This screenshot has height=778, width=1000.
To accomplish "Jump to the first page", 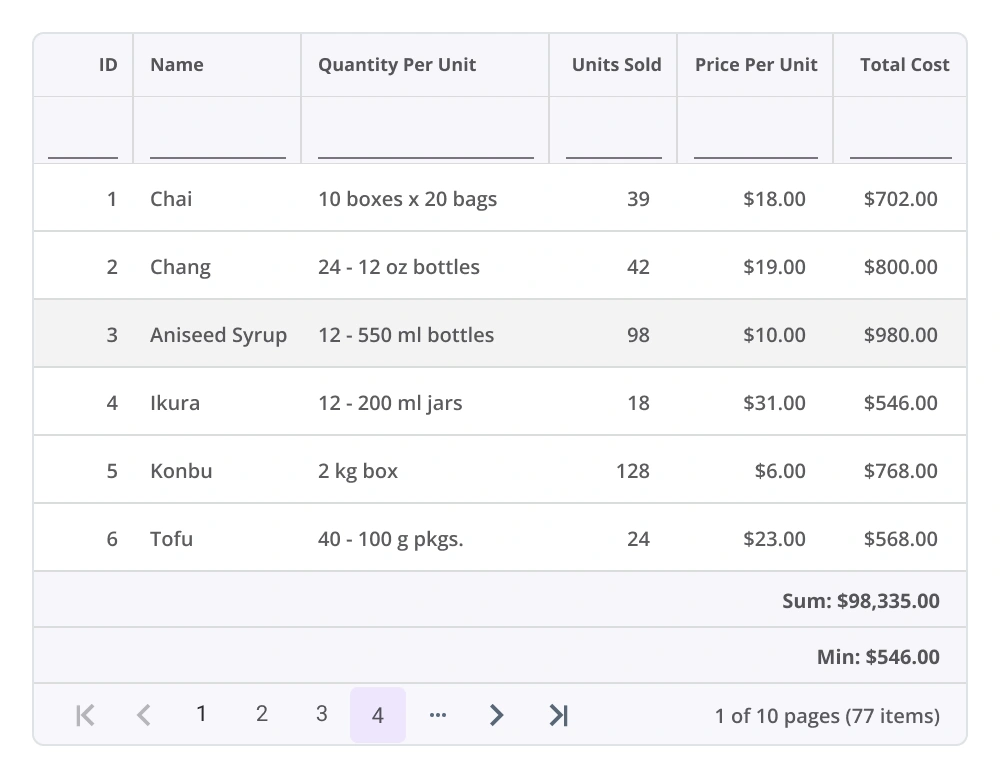I will 84,715.
